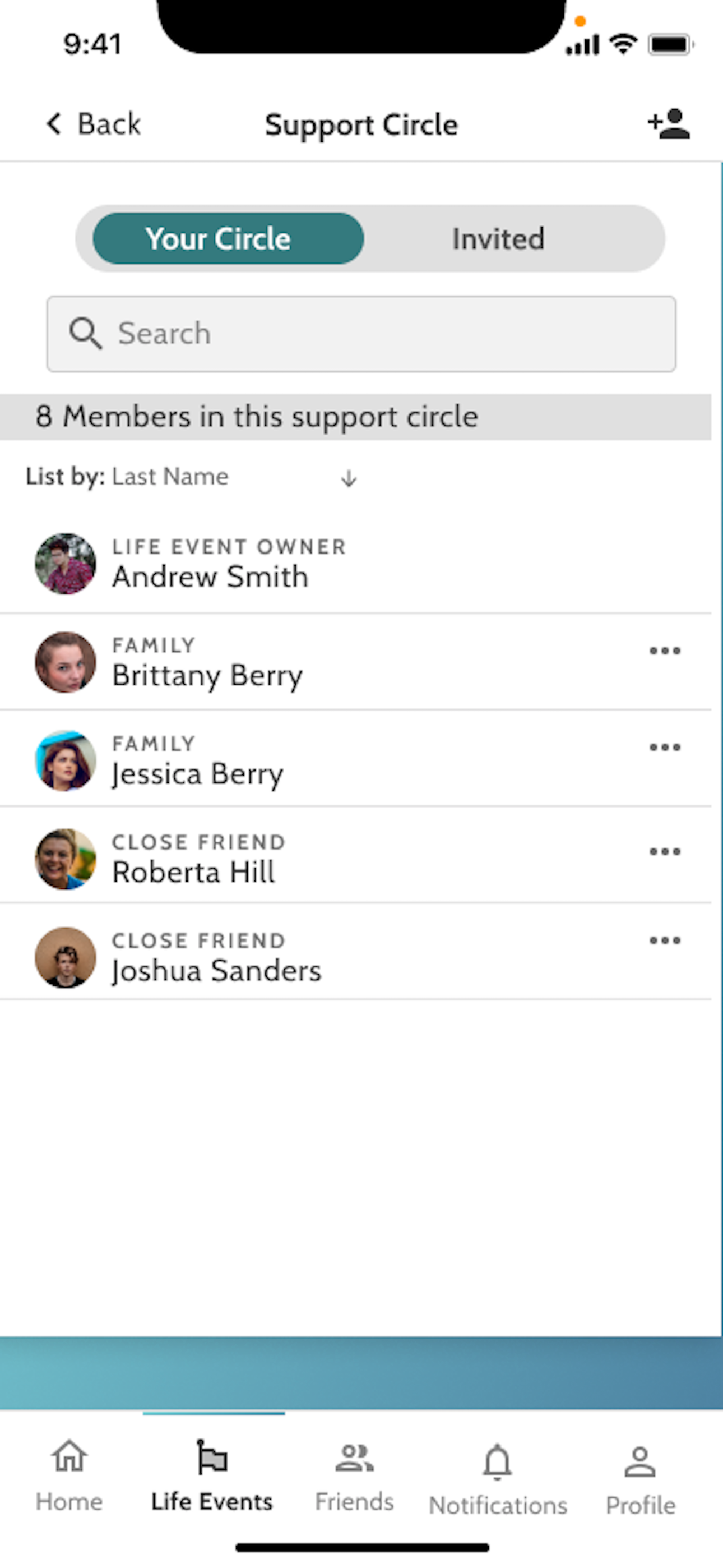Open the Friends tab icon
Image resolution: width=723 pixels, height=1568 pixels.
pyautogui.click(x=354, y=1459)
